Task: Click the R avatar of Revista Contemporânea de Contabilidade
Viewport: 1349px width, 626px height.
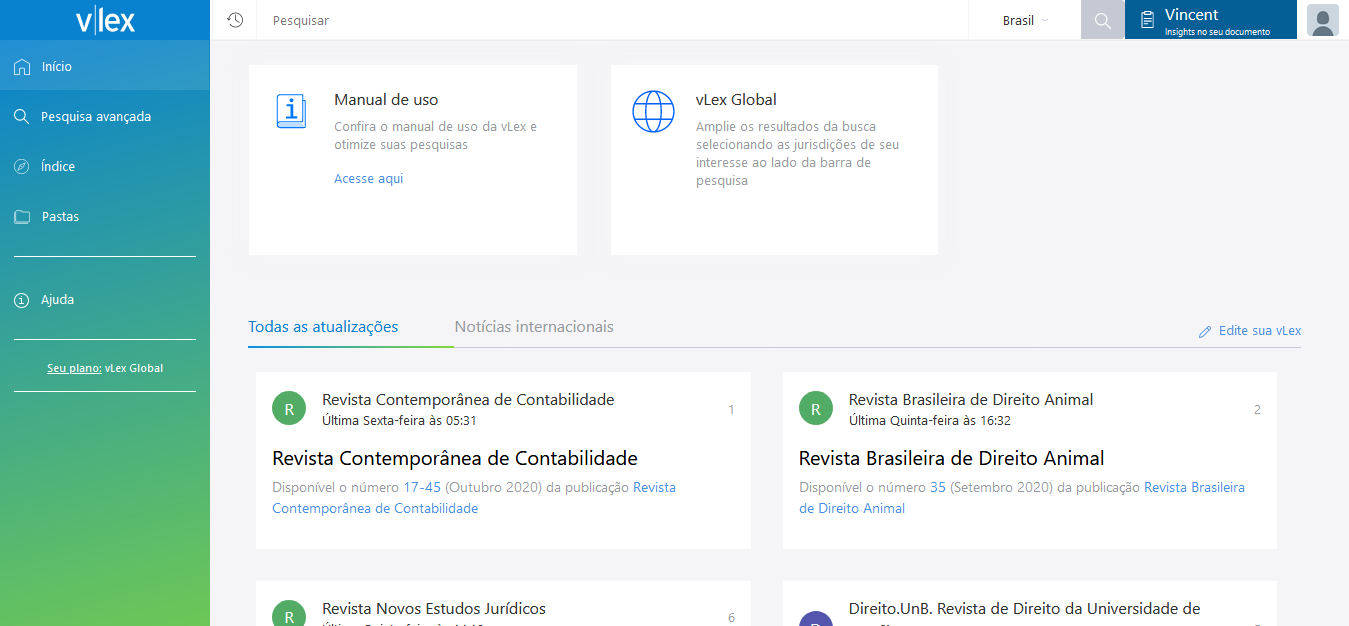Action: pyautogui.click(x=289, y=408)
